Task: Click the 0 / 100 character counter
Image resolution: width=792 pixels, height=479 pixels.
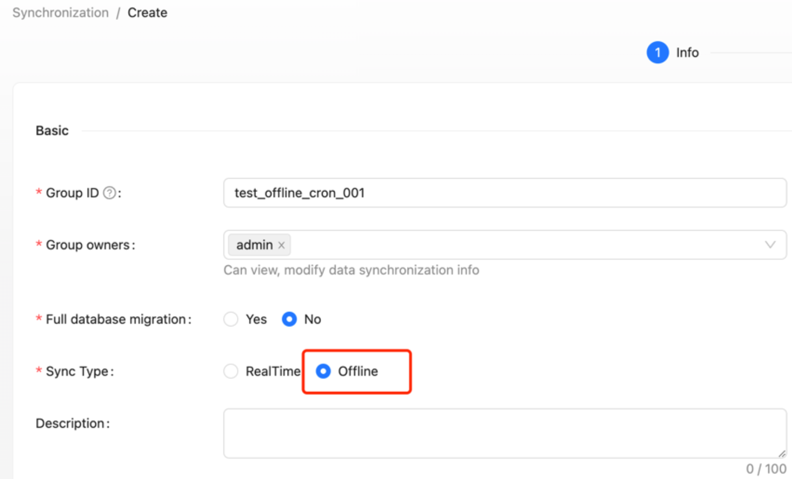Action: [766, 468]
